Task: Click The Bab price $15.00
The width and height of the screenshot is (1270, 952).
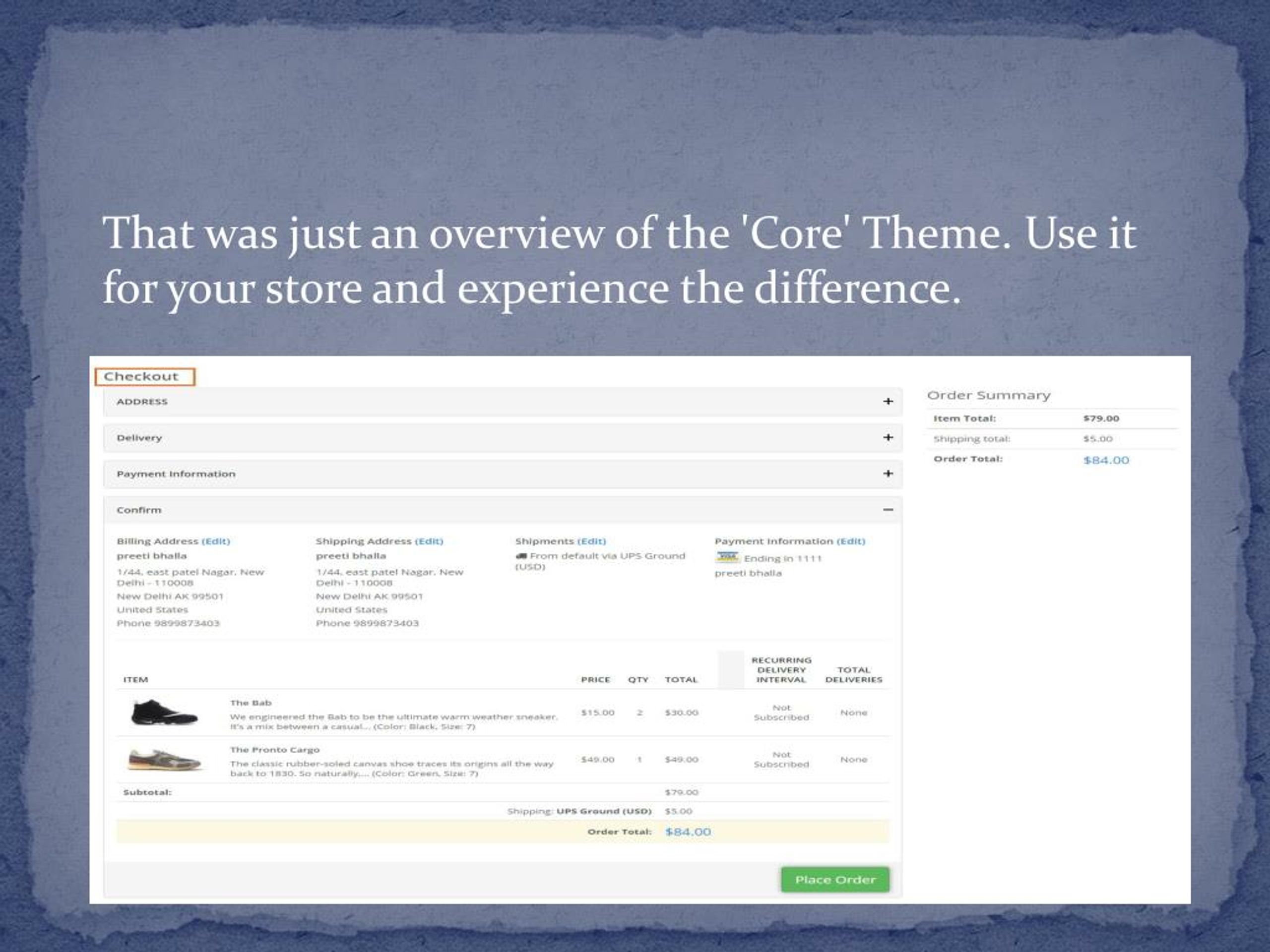Action: [x=598, y=713]
